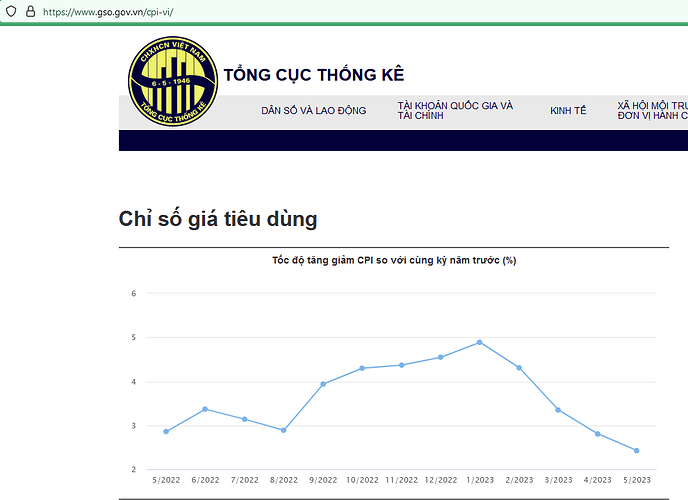This screenshot has width=688, height=500.
Task: Click the 12/2022 x-axis label
Action: click(441, 480)
